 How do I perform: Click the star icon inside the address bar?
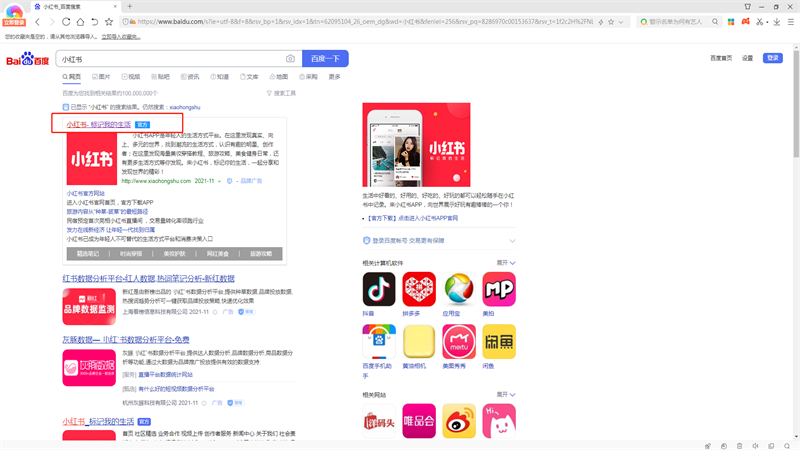click(x=611, y=22)
